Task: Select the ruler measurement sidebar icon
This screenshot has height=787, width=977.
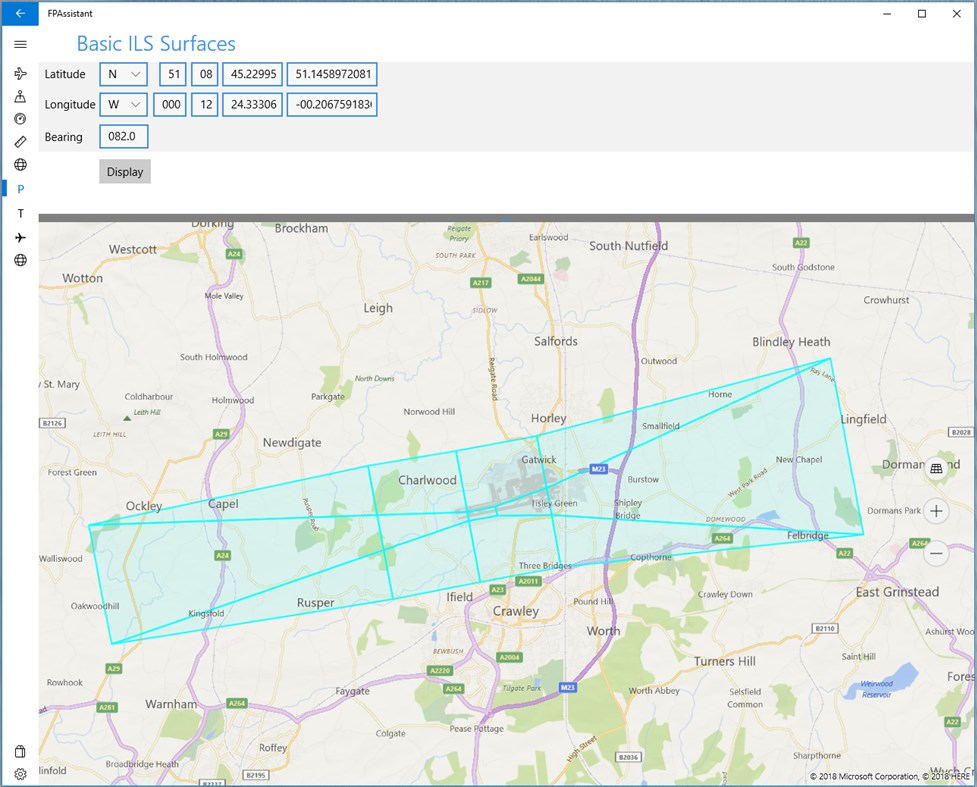Action: pyautogui.click(x=20, y=142)
